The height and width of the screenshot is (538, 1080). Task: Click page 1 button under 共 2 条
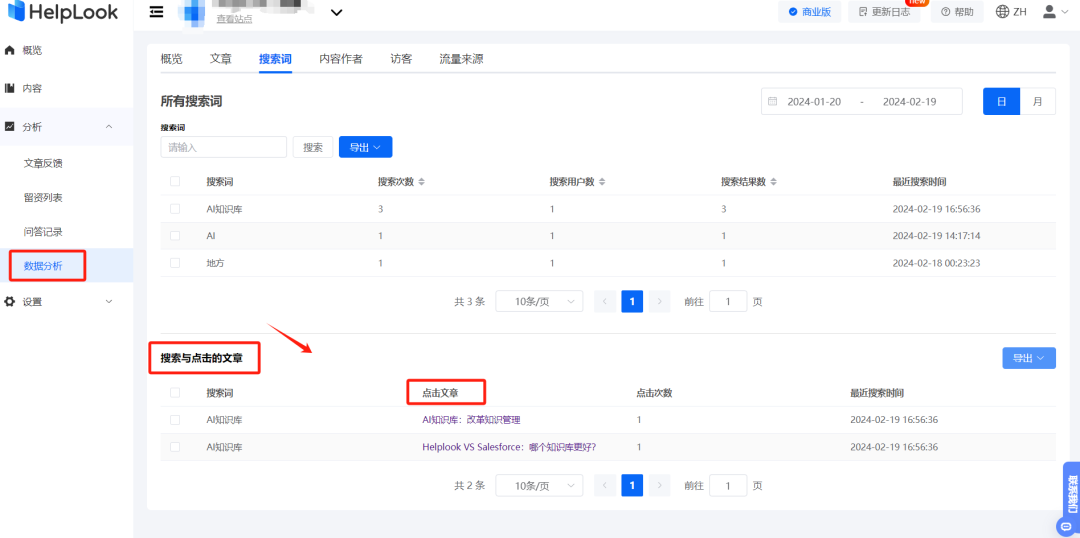632,485
